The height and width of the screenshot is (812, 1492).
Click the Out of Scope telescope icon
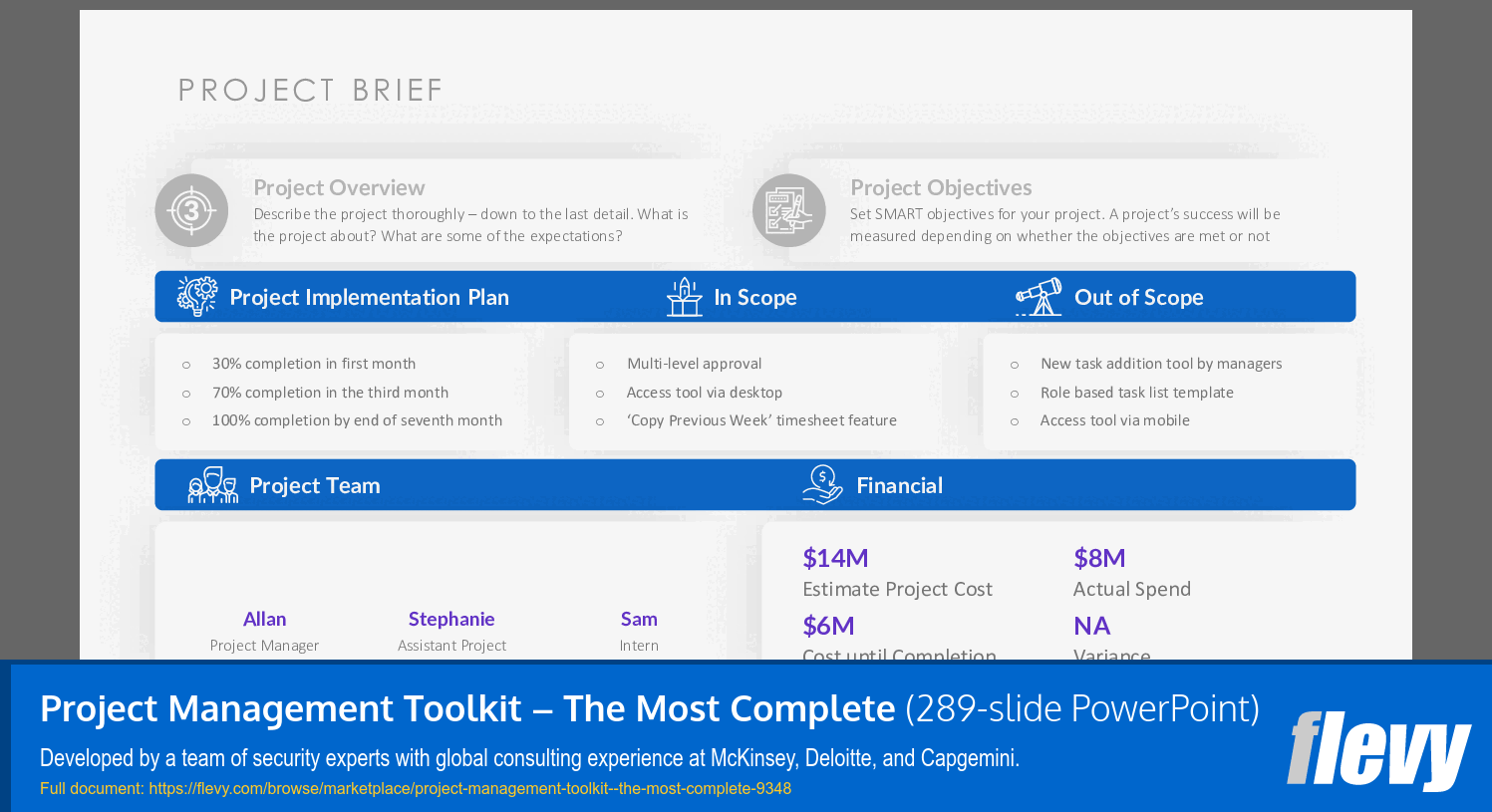point(1039,297)
